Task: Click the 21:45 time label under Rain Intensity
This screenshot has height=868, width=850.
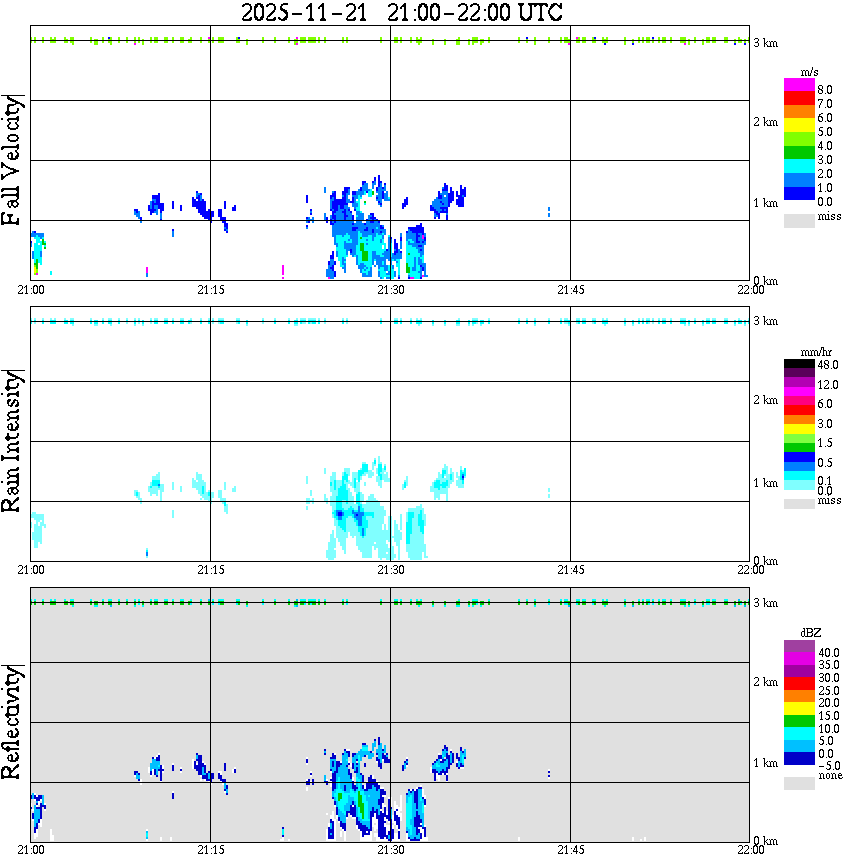Action: point(570,570)
